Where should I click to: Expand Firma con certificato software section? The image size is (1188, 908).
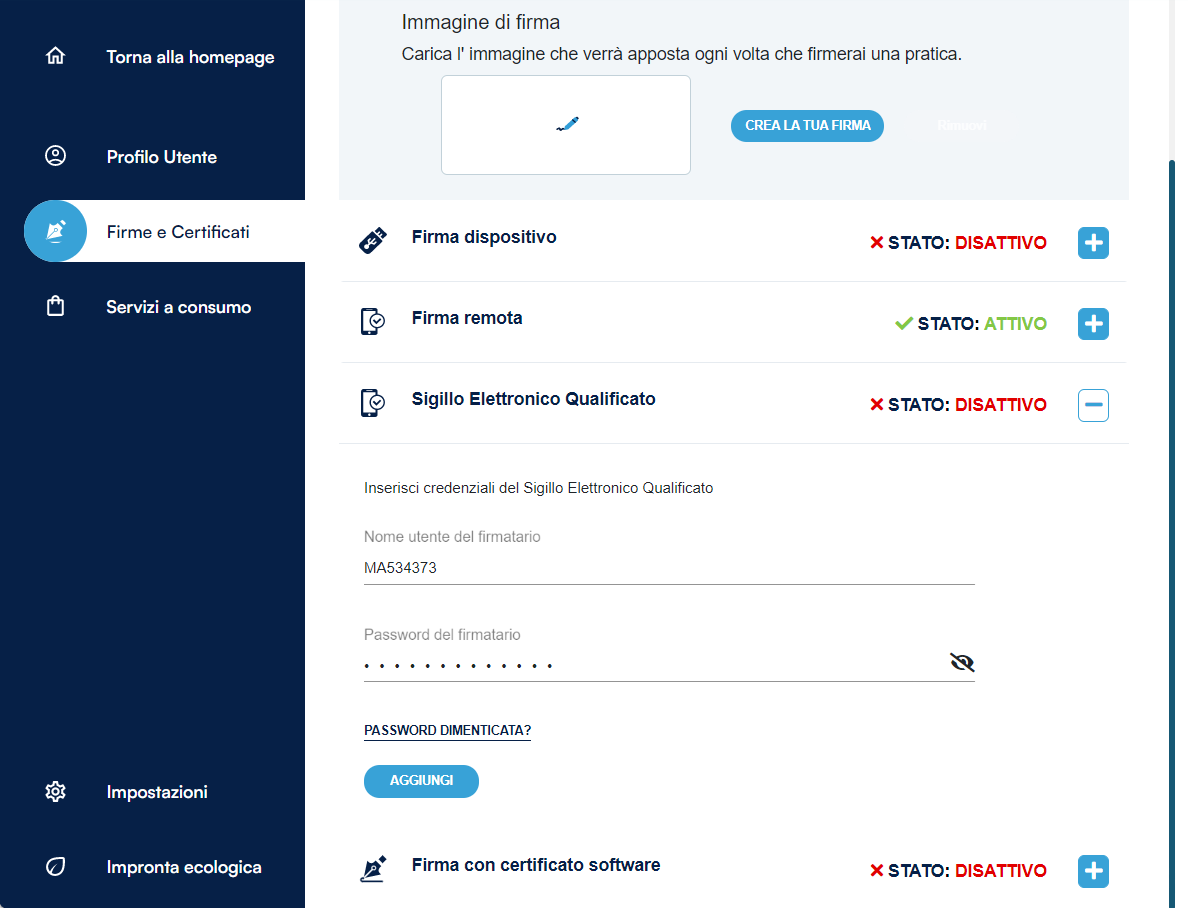click(1093, 871)
